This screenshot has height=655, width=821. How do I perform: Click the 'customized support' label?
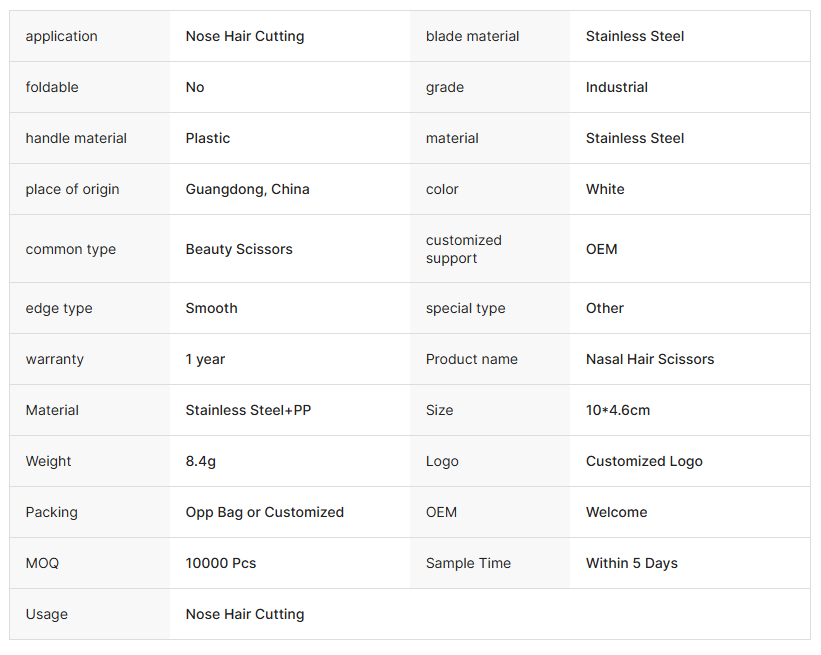coord(464,250)
